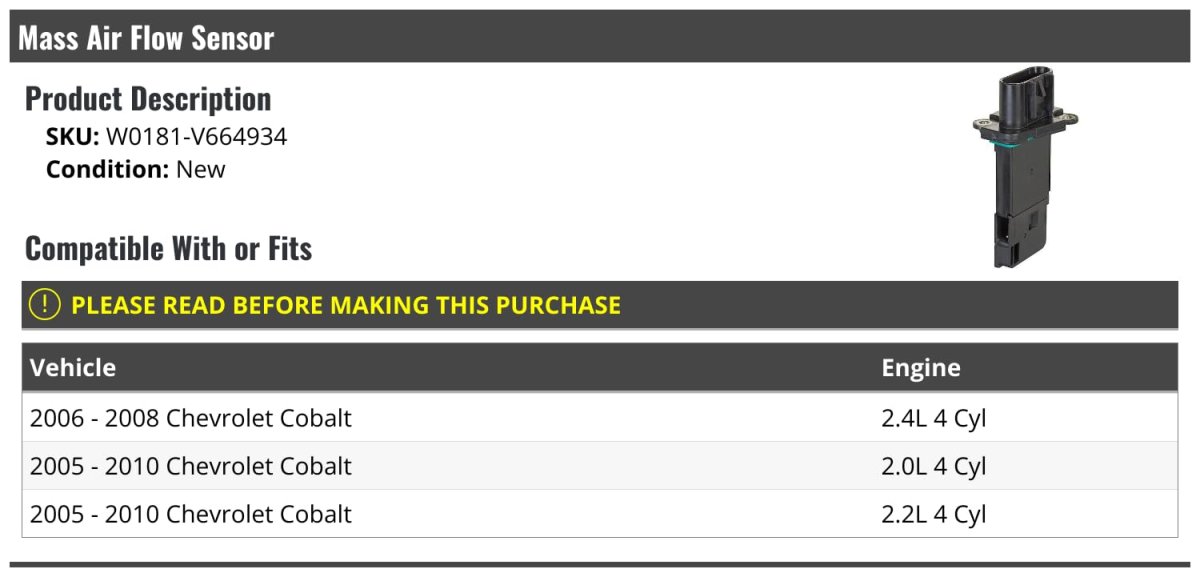Click the Engine column header
The width and height of the screenshot is (1200, 577).
click(920, 368)
